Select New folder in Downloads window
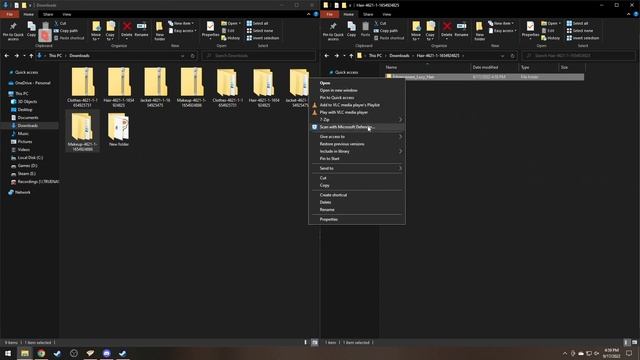 (119, 130)
